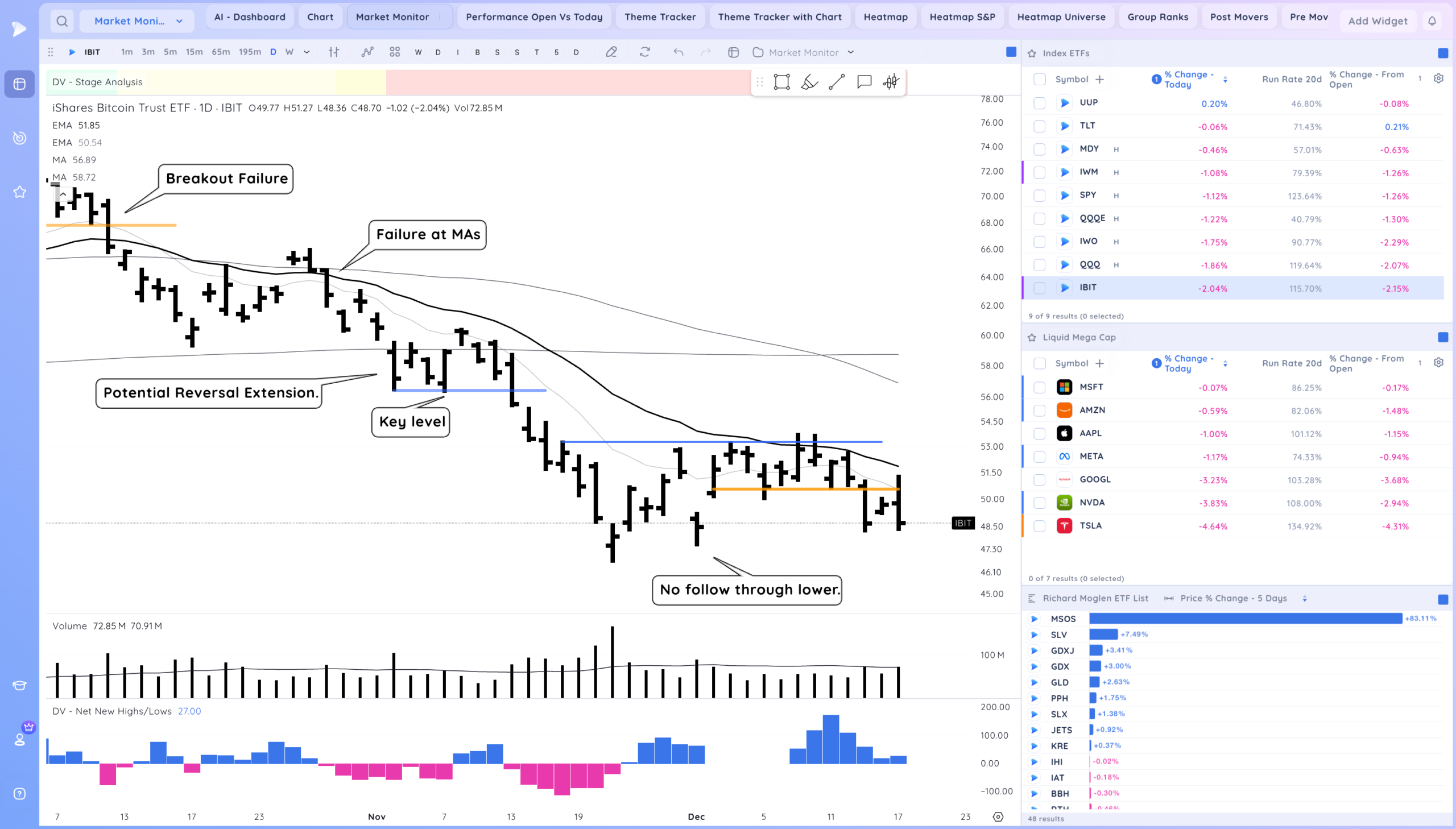Click the Add Widget button
Image resolution: width=1456 pixels, height=829 pixels.
tap(1377, 21)
